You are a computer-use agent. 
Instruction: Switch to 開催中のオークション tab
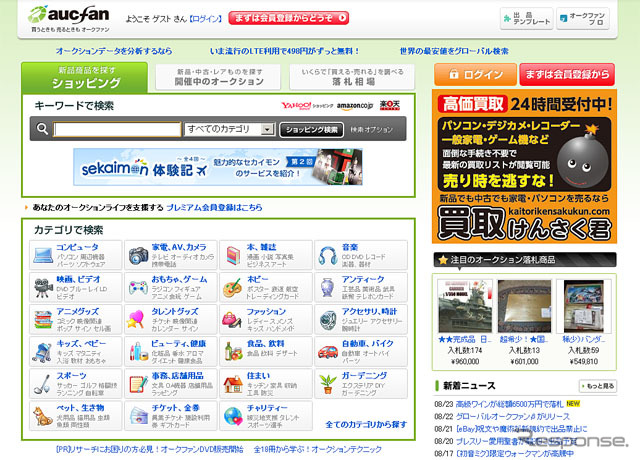point(218,77)
